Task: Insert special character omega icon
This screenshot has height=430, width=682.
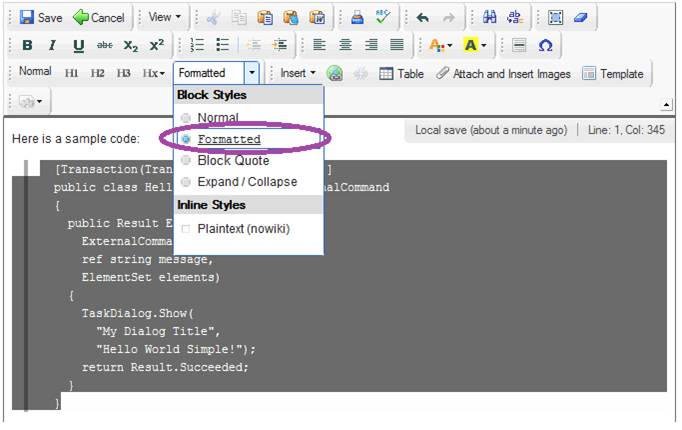Action: (545, 45)
